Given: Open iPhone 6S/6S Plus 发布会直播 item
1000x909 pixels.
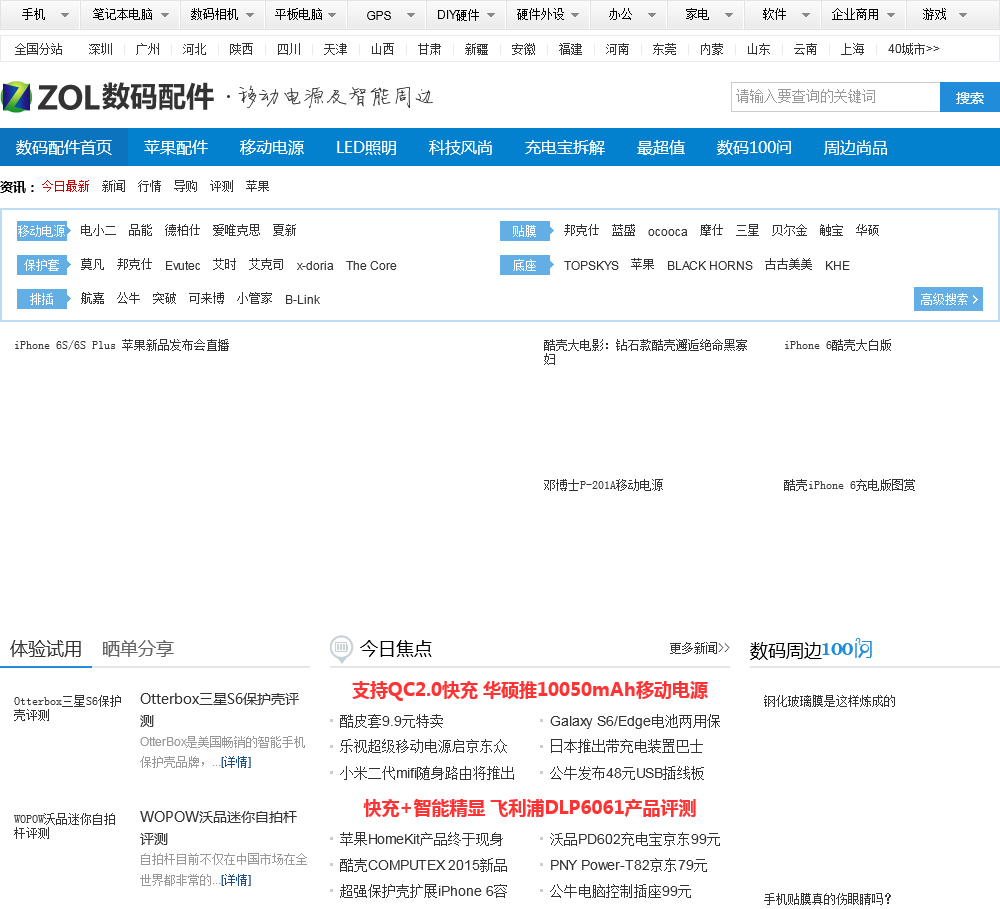Looking at the screenshot, I should click(122, 345).
